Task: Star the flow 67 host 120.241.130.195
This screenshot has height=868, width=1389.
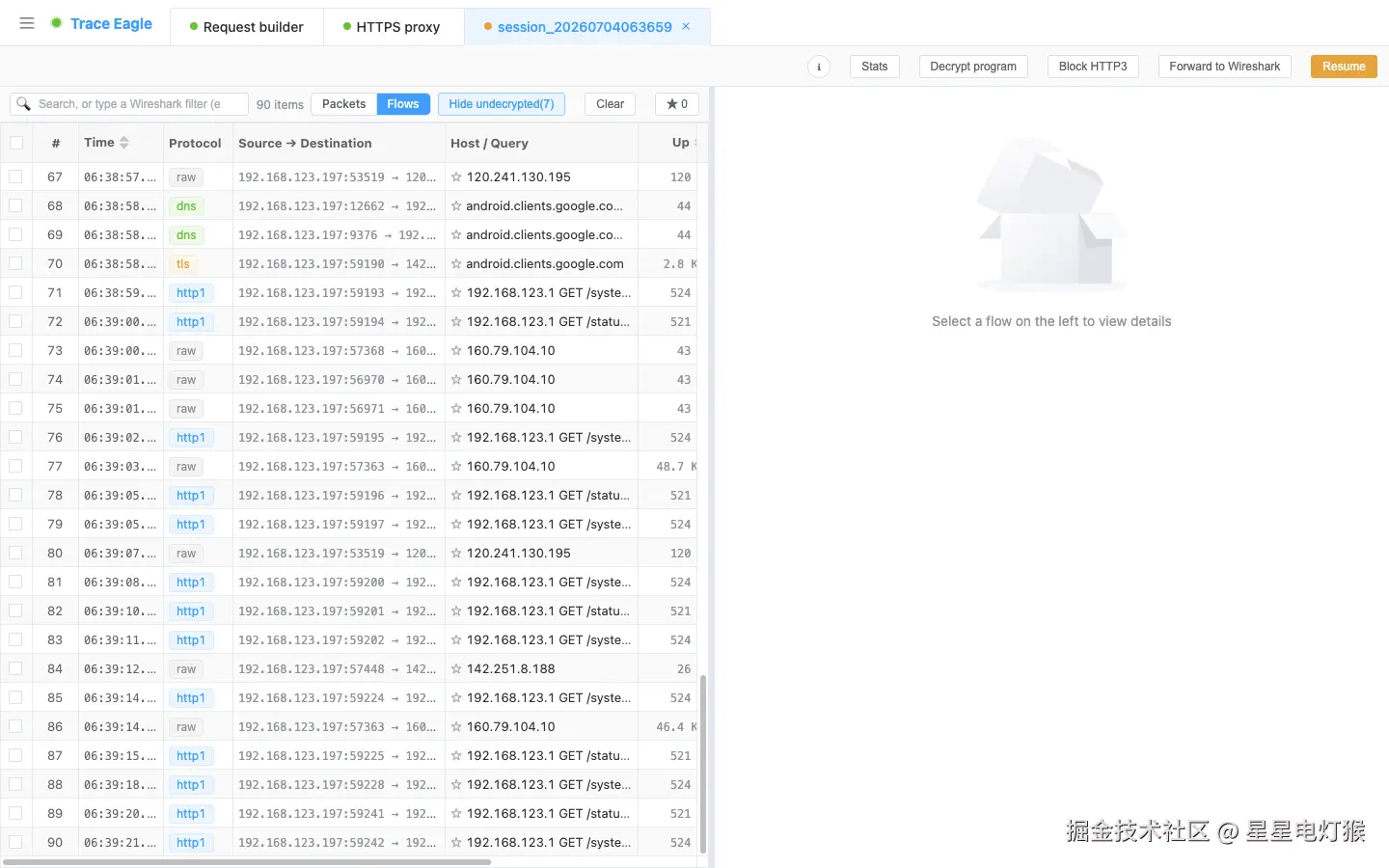Action: click(x=456, y=177)
